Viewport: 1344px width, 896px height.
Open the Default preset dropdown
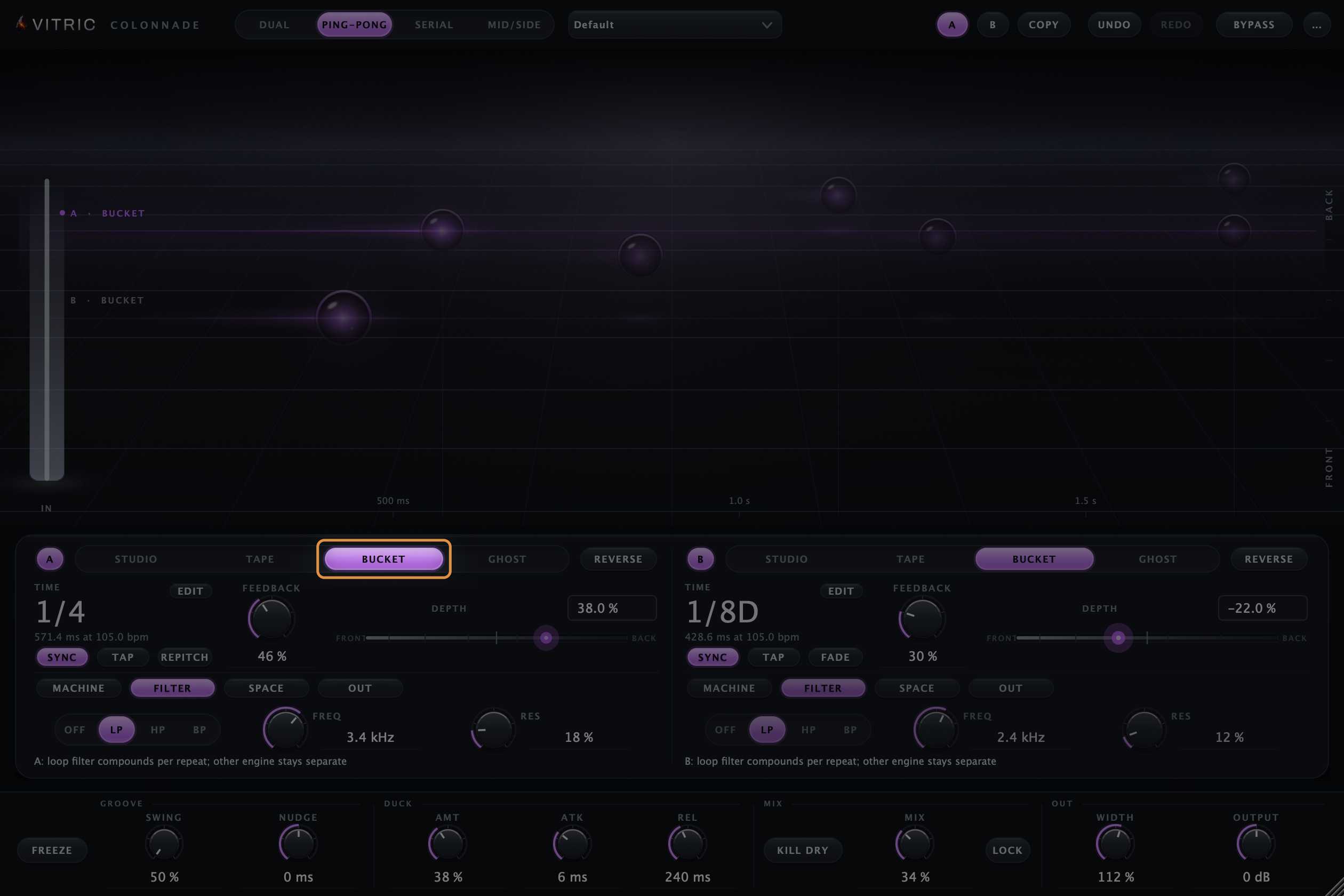tap(674, 25)
